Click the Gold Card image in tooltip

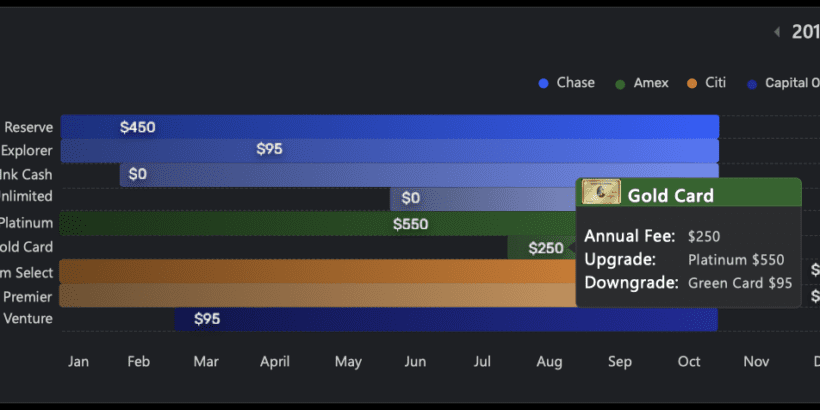pyautogui.click(x=601, y=192)
